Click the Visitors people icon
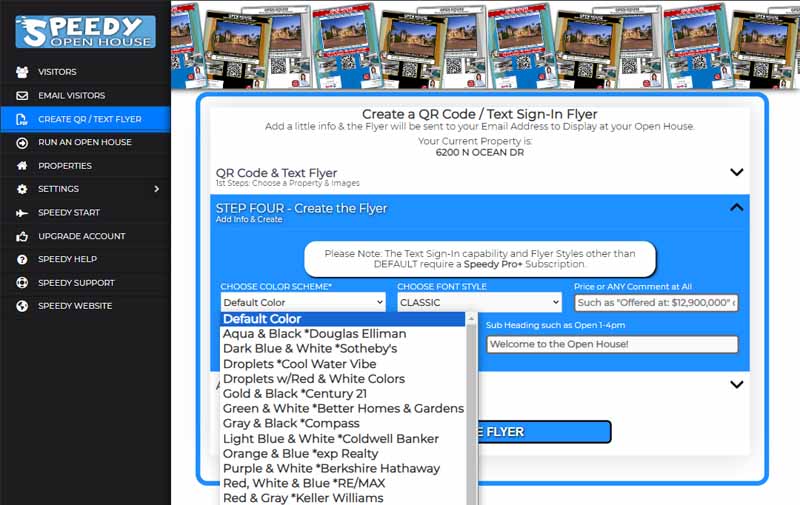800x505 pixels. (22, 72)
